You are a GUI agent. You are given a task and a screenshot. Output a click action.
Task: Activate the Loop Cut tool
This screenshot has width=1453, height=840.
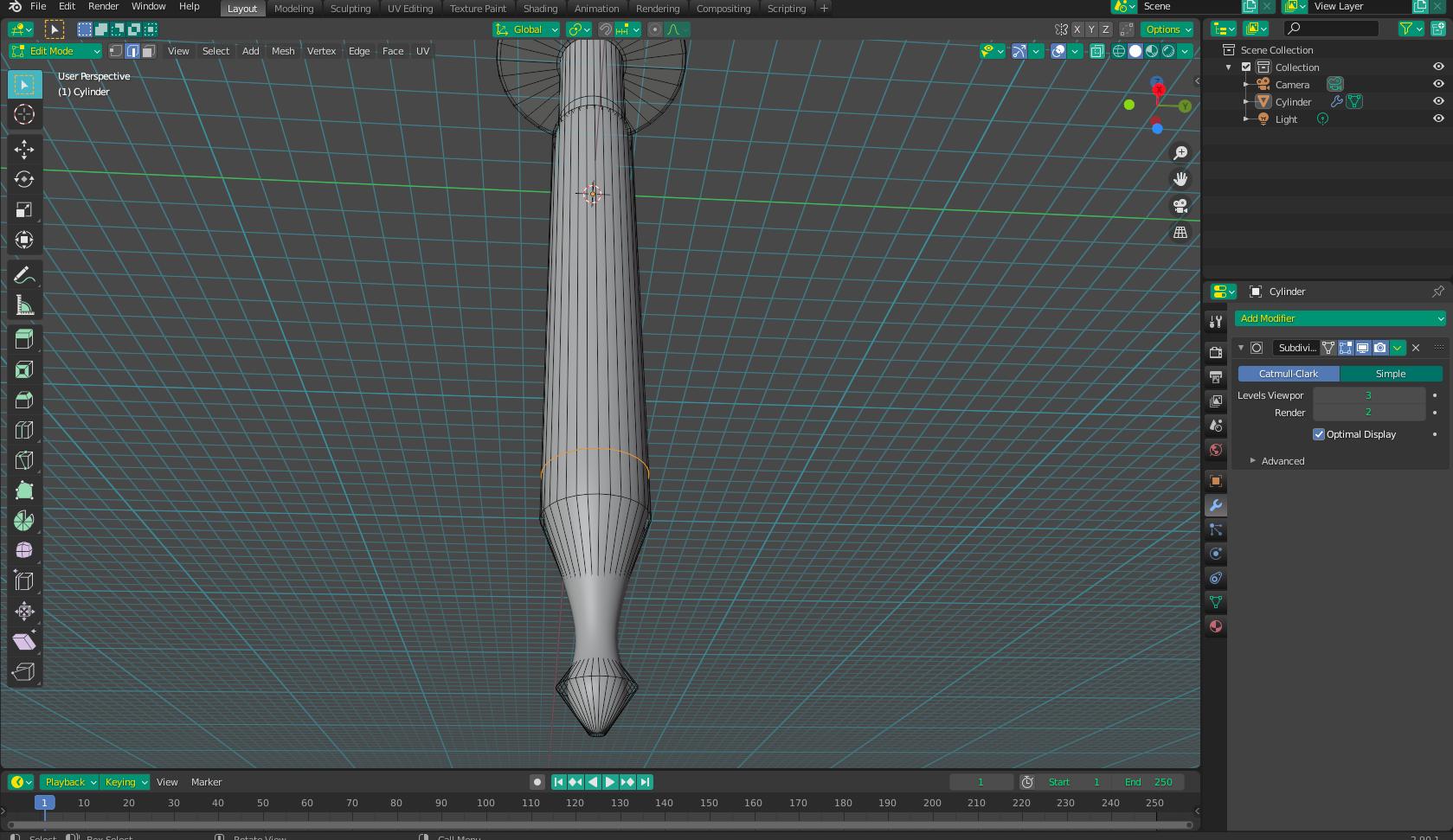click(24, 430)
